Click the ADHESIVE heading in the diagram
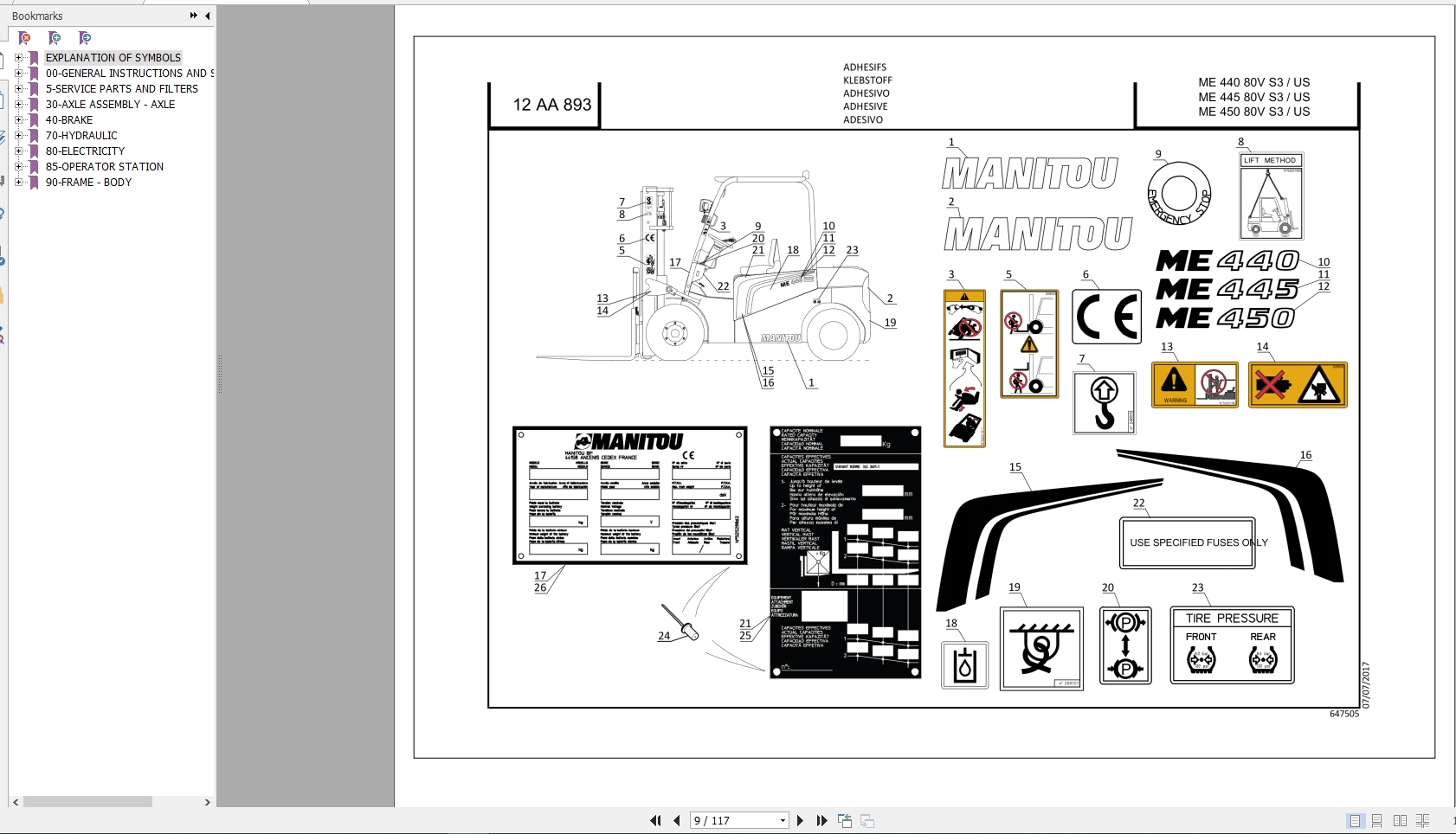Image resolution: width=1456 pixels, height=834 pixels. tap(866, 106)
